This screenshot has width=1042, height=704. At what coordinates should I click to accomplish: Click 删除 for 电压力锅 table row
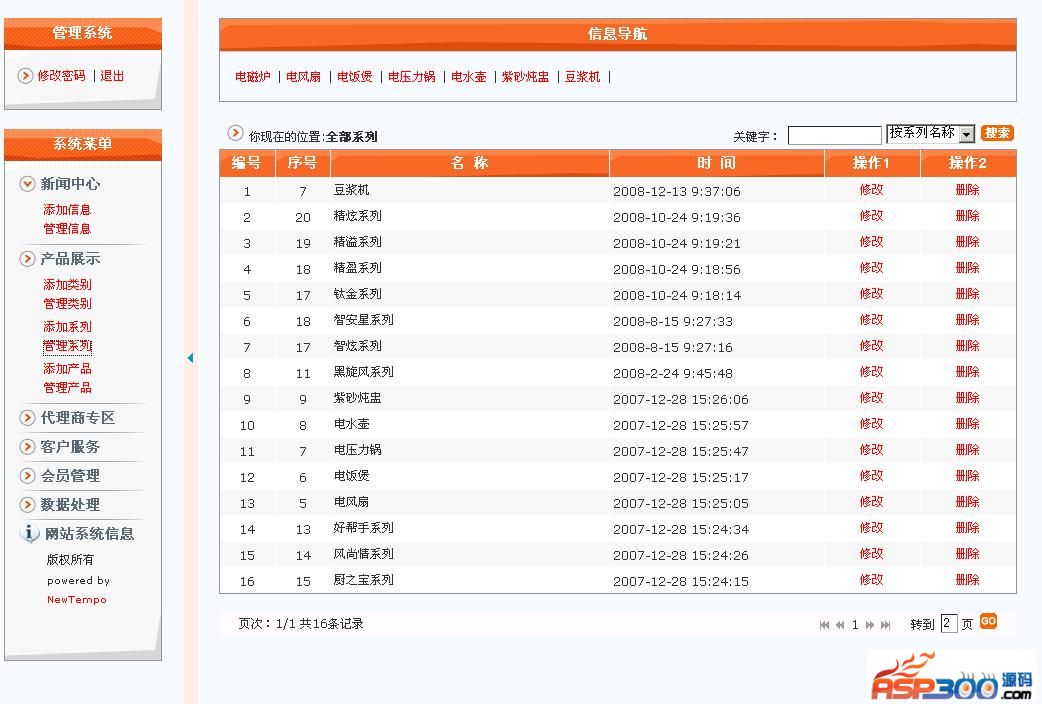coord(968,449)
